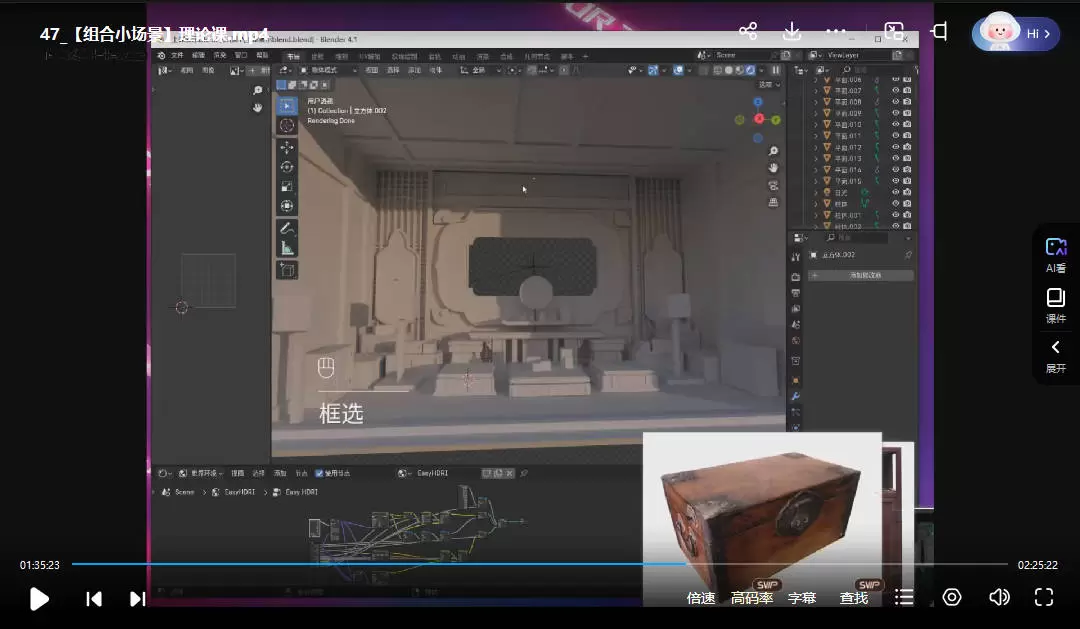Click the 添加修改器 add modifier button

coord(861,276)
